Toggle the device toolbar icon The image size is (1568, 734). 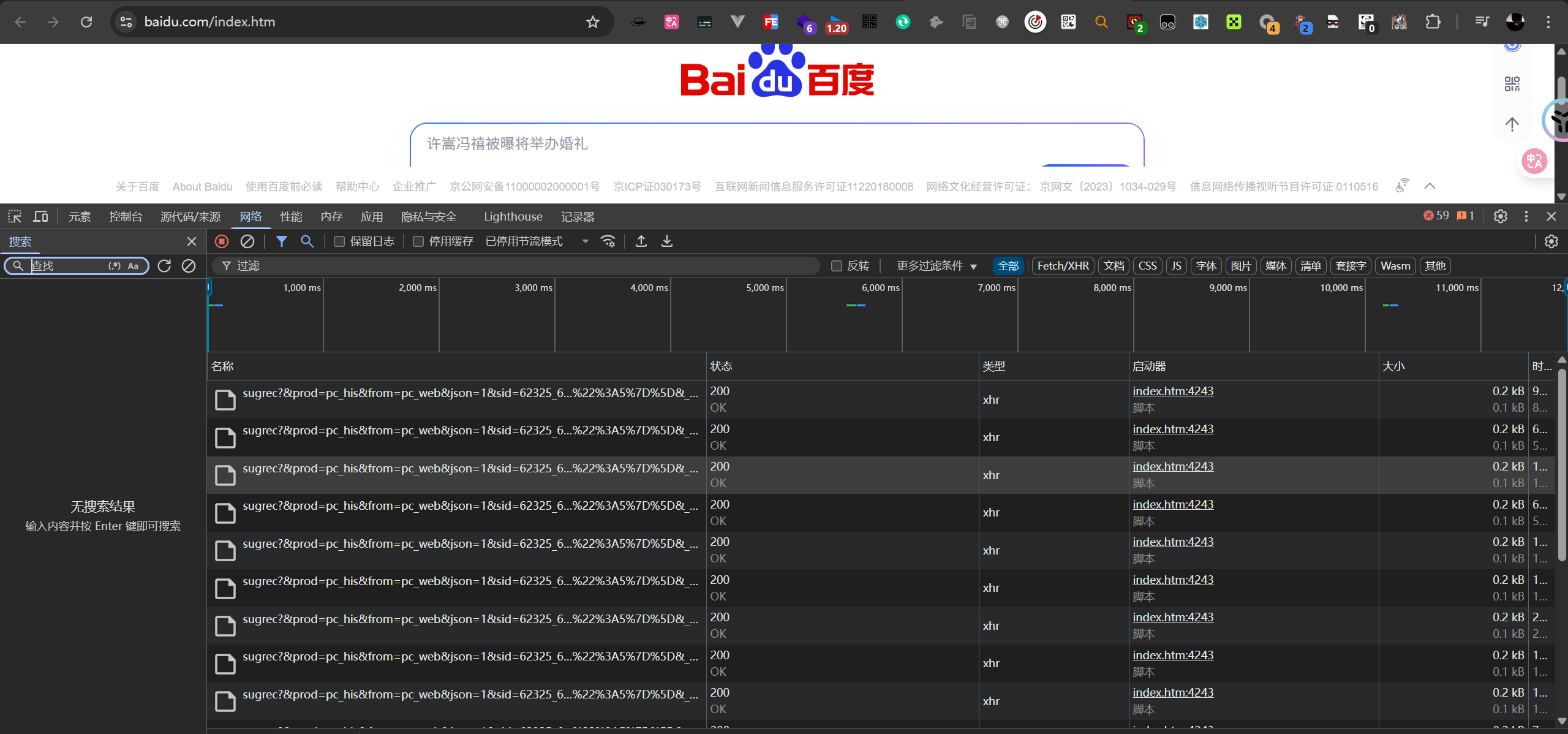tap(40, 216)
